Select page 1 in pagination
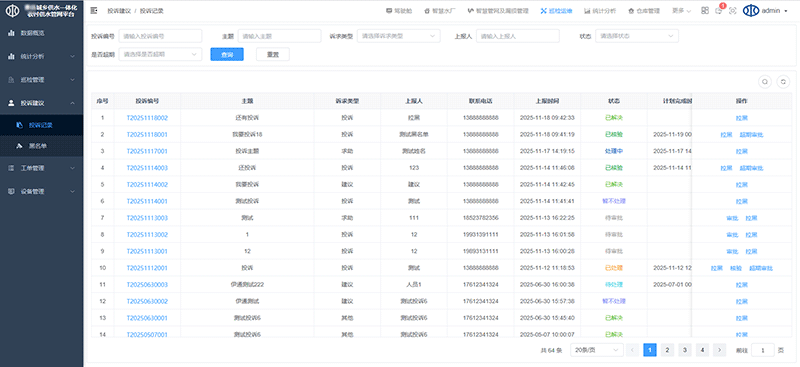The height and width of the screenshot is (367, 800). (x=649, y=350)
